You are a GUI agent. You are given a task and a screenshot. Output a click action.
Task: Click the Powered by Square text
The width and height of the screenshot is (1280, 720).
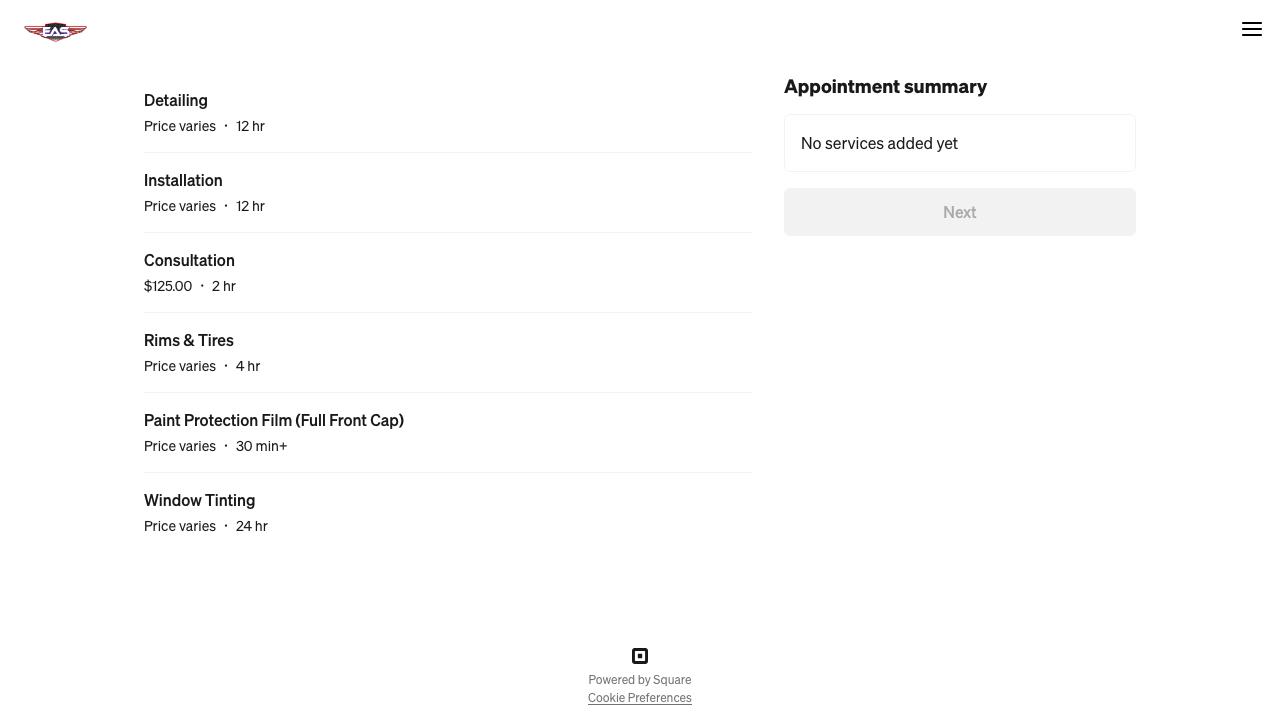point(640,680)
